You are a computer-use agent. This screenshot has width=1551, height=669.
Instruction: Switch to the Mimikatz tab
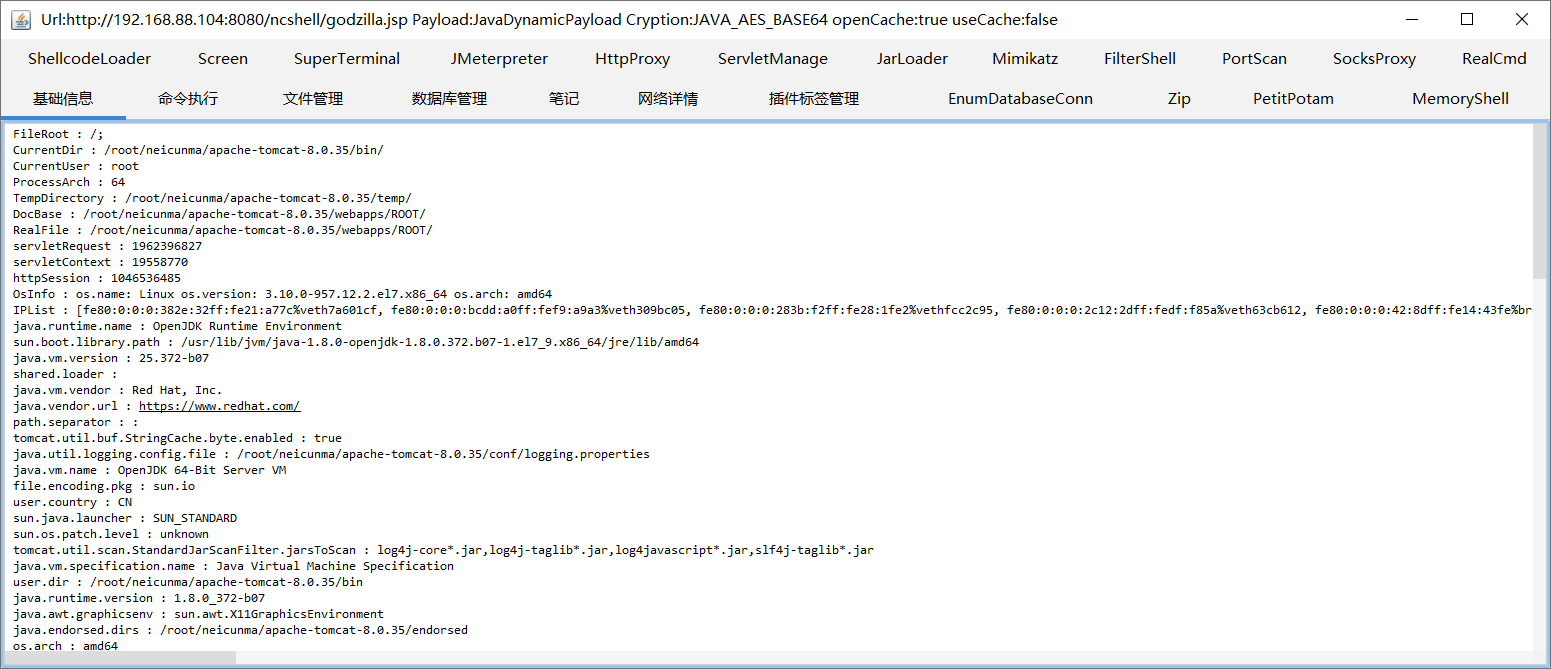tap(1025, 59)
